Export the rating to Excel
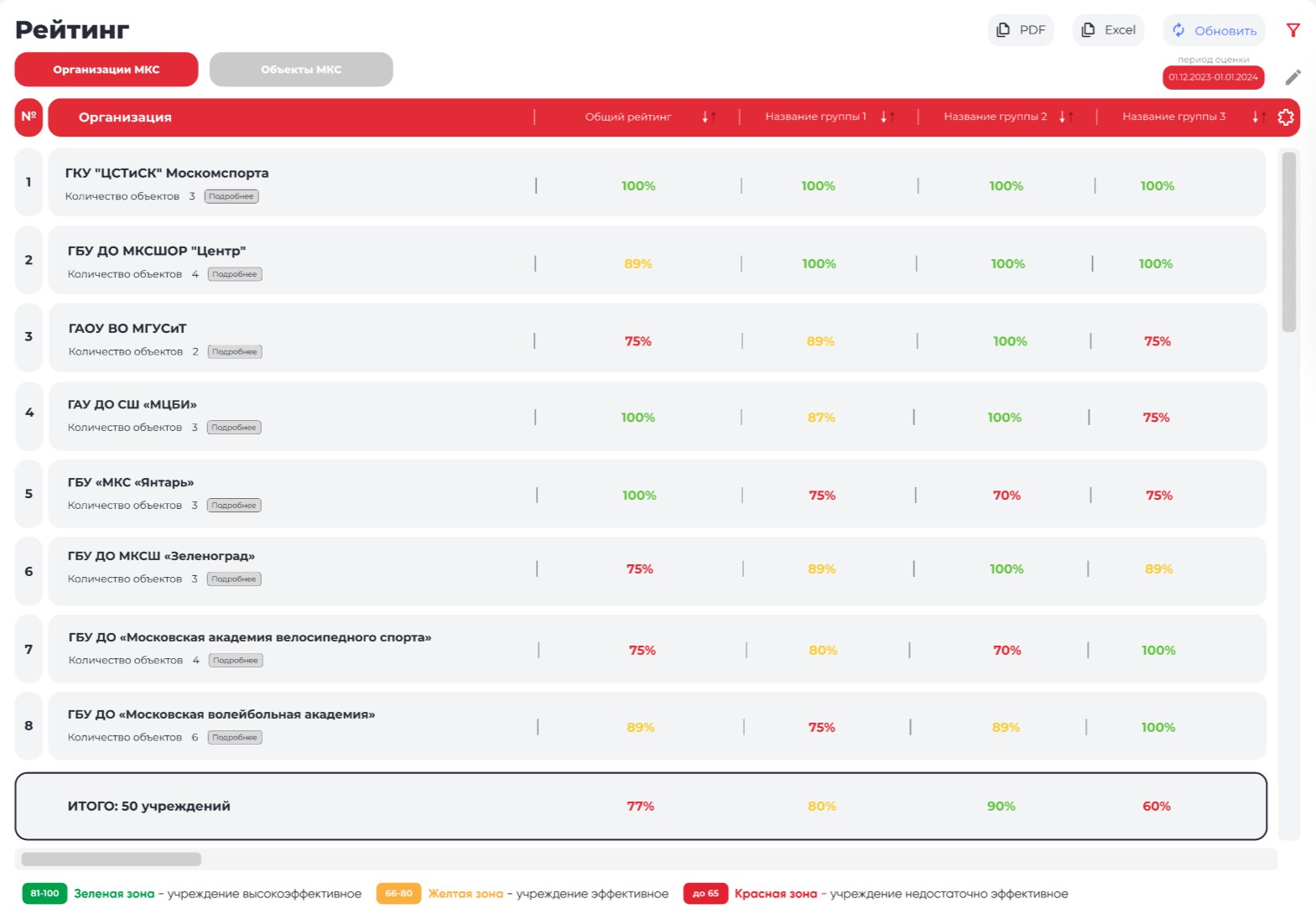 (1108, 30)
